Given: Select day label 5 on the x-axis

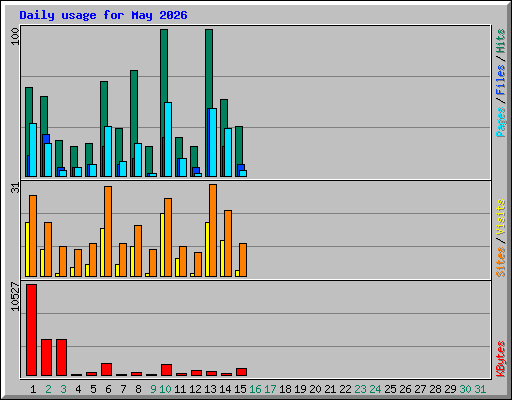Looking at the screenshot, I should (x=93, y=389).
